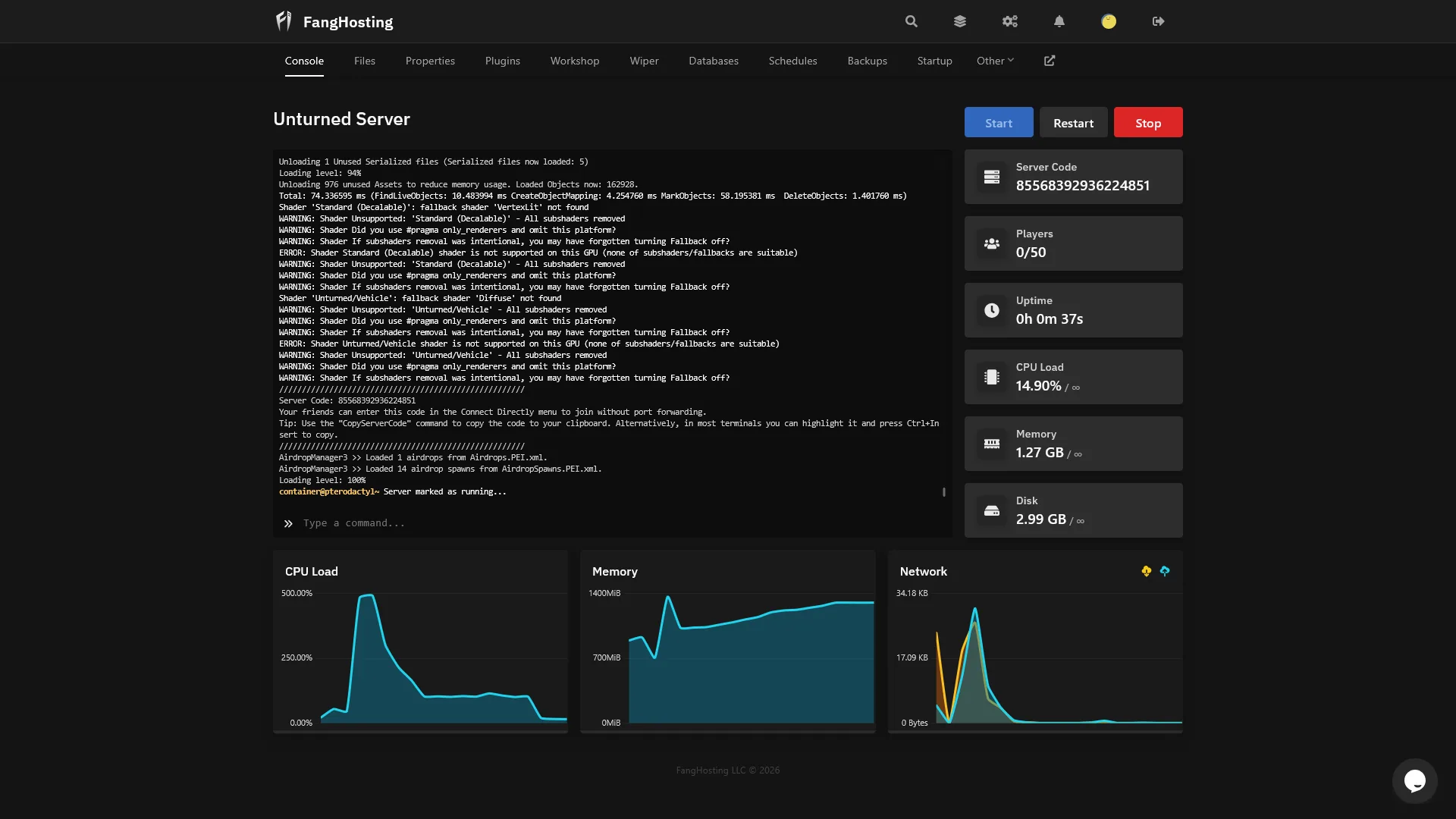Open the search magnifier icon
The width and height of the screenshot is (1456, 819).
click(x=912, y=21)
